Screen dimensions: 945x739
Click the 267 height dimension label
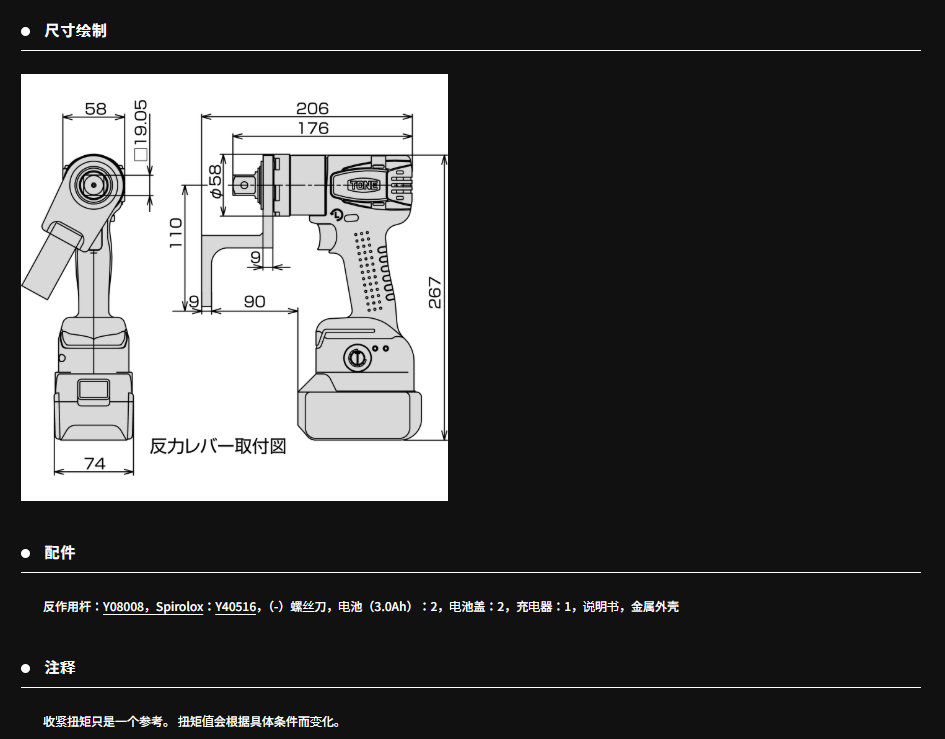[435, 292]
